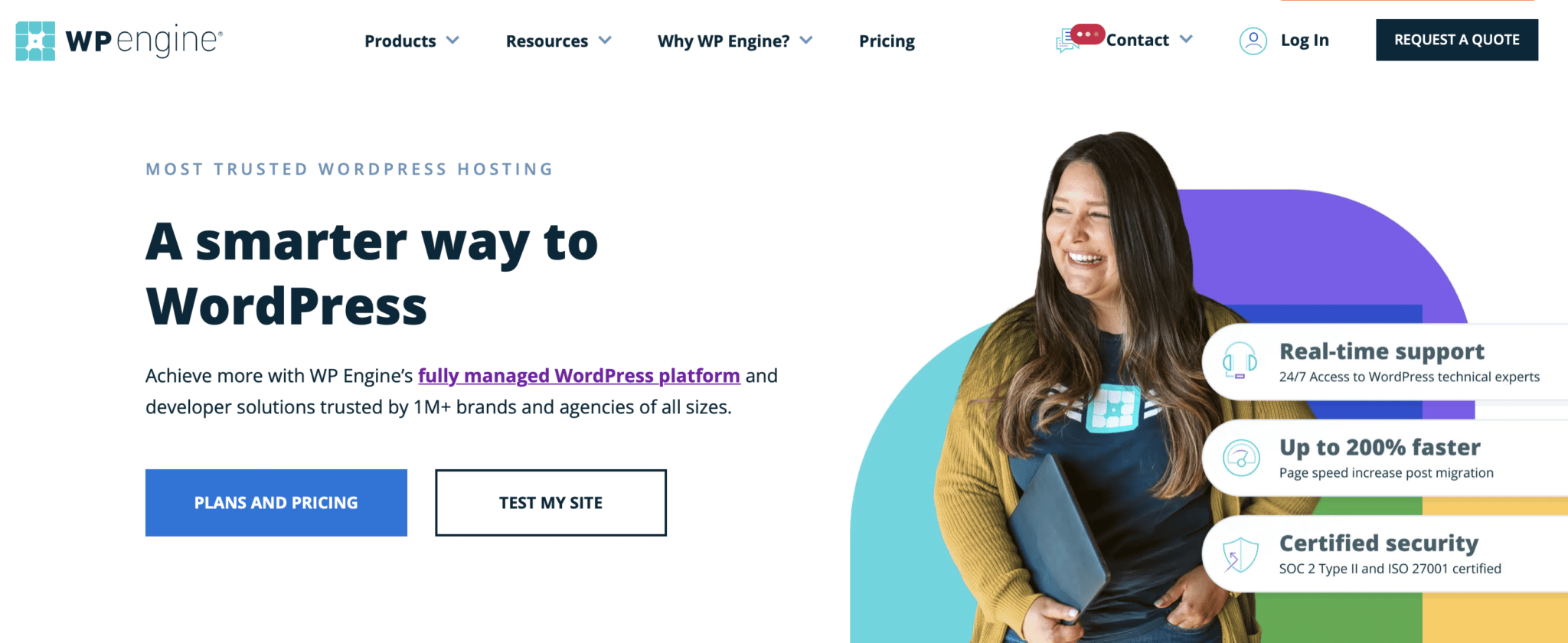The width and height of the screenshot is (1568, 643).
Task: Click the chat bubble icon beside Contact
Action: pos(1067,41)
